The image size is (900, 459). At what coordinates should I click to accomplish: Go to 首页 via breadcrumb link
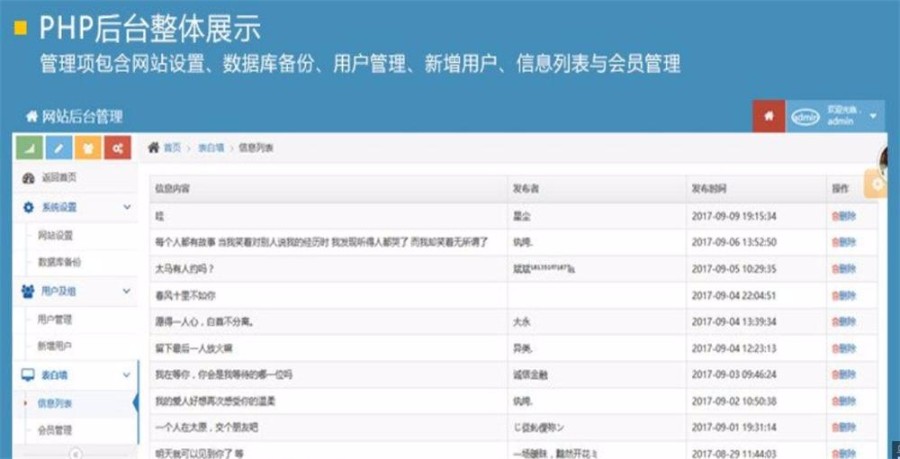click(x=172, y=147)
